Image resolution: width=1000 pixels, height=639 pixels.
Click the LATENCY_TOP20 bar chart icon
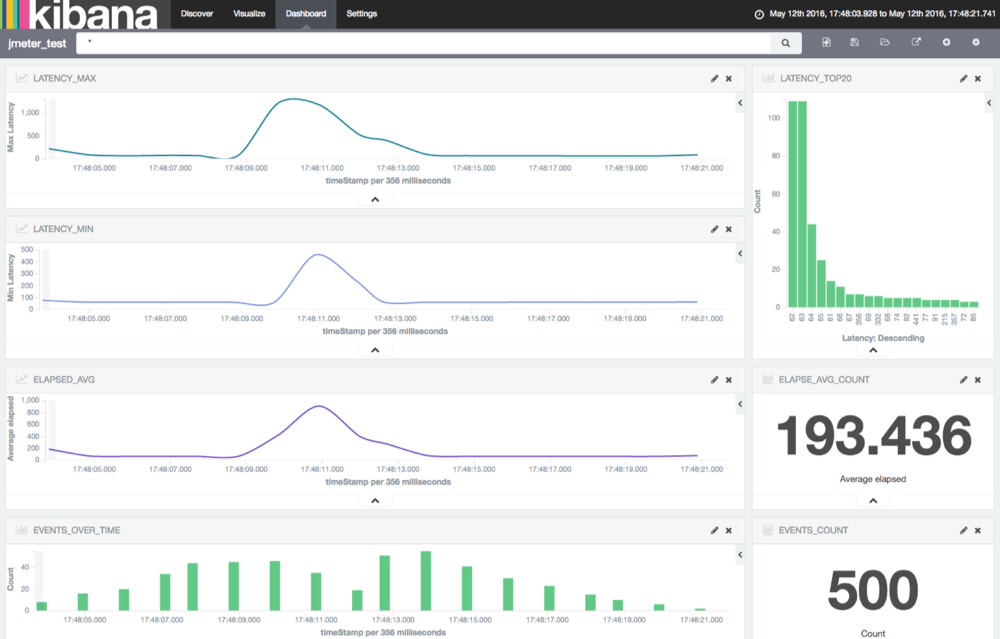pos(768,78)
